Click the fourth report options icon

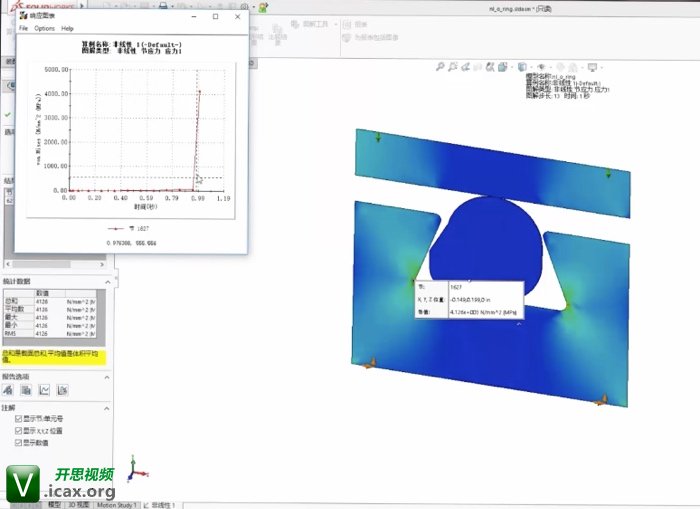(62, 389)
